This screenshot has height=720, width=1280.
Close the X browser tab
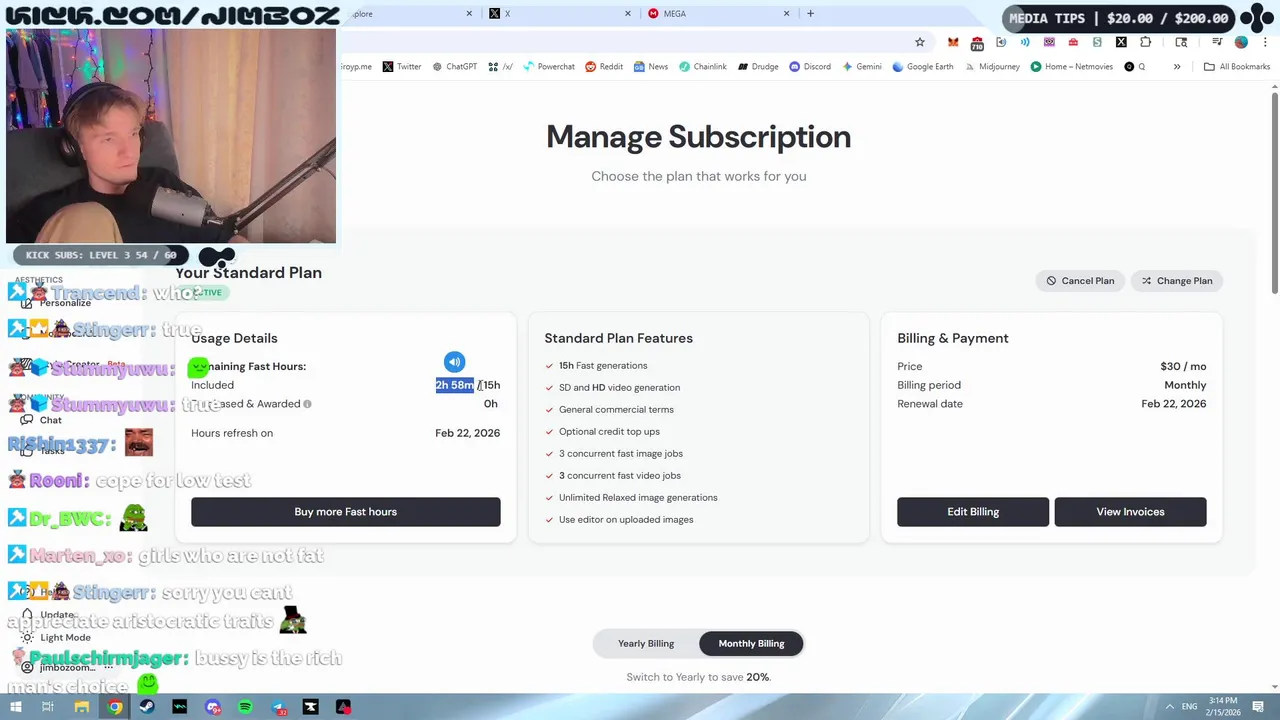pyautogui.click(x=629, y=14)
